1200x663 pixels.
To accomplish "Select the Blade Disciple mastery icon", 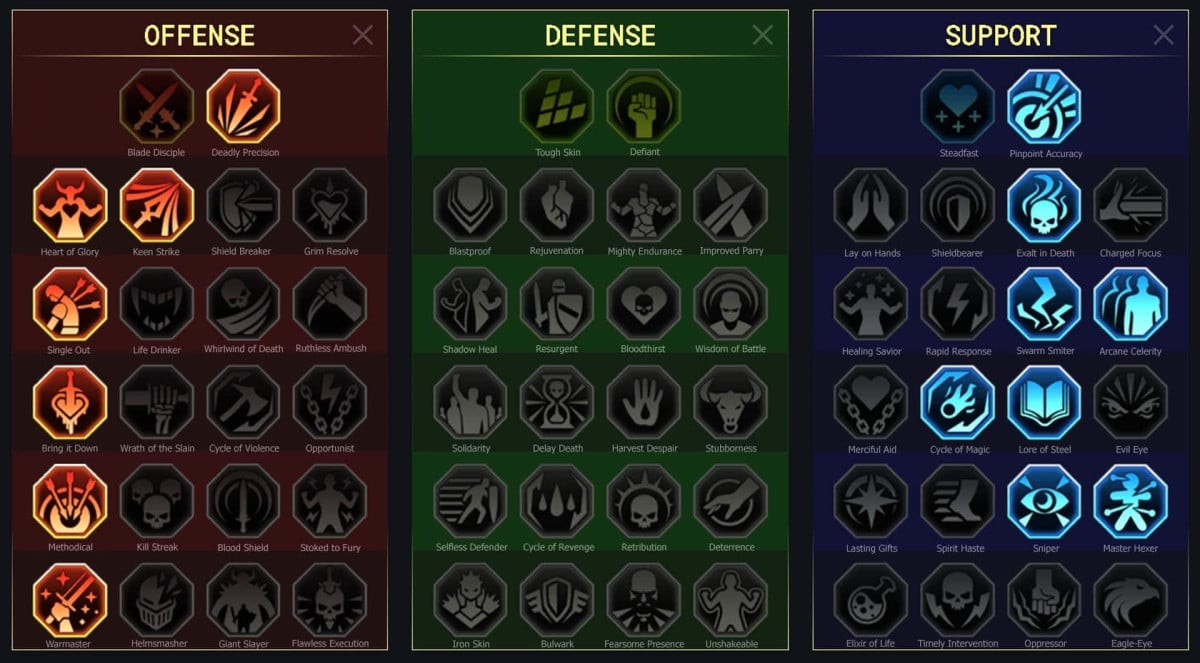I will coord(157,106).
